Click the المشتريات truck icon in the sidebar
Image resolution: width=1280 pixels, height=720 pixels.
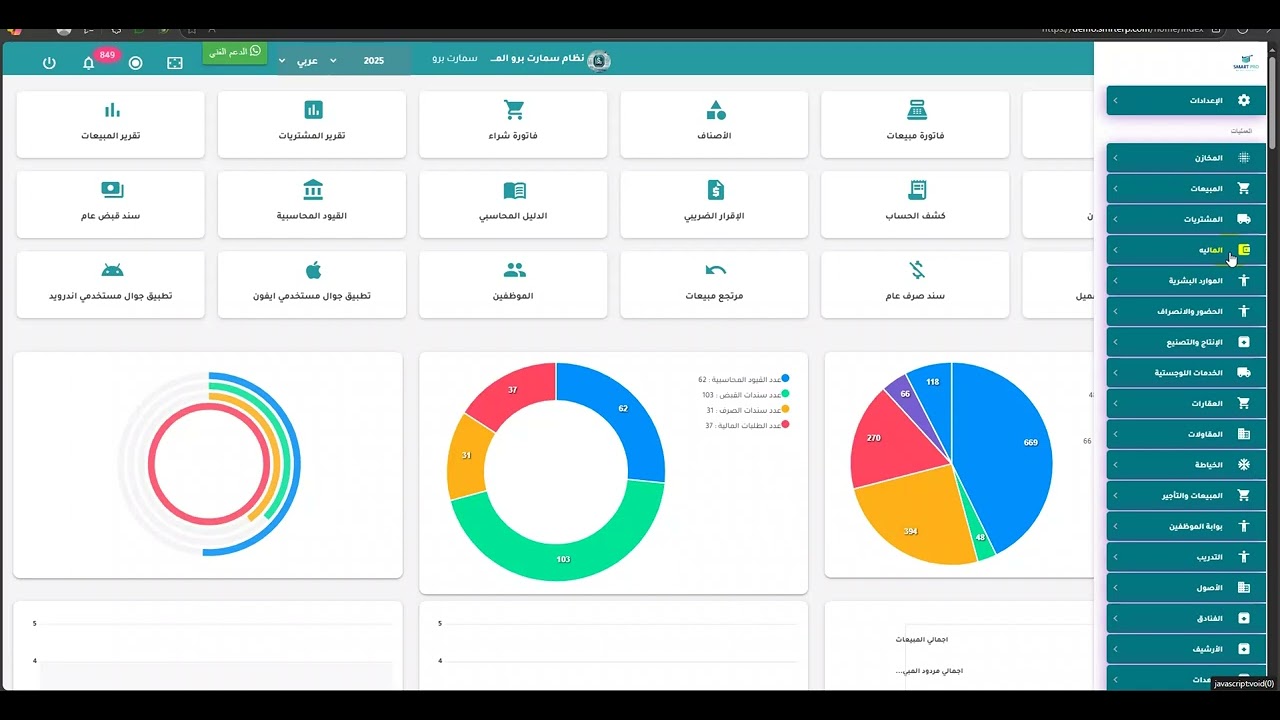pos(1244,219)
